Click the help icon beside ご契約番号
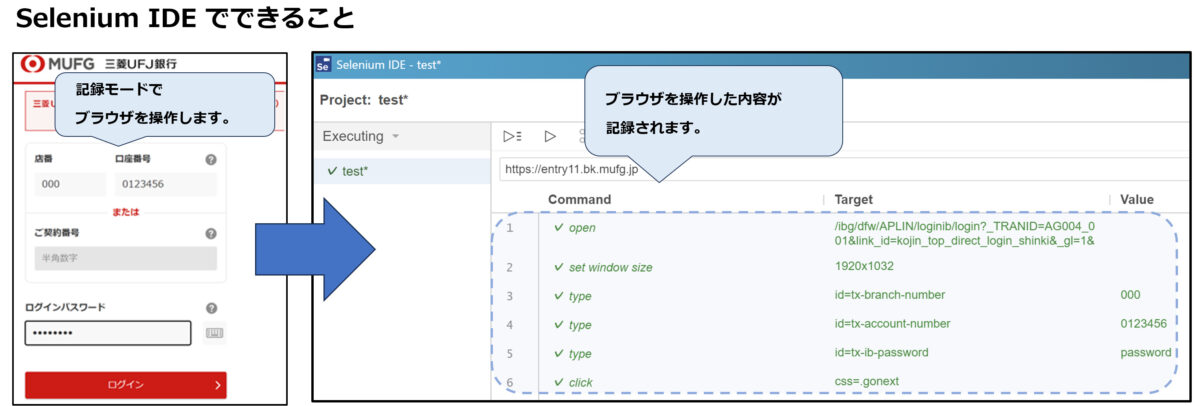The width and height of the screenshot is (1200, 406). [211, 233]
